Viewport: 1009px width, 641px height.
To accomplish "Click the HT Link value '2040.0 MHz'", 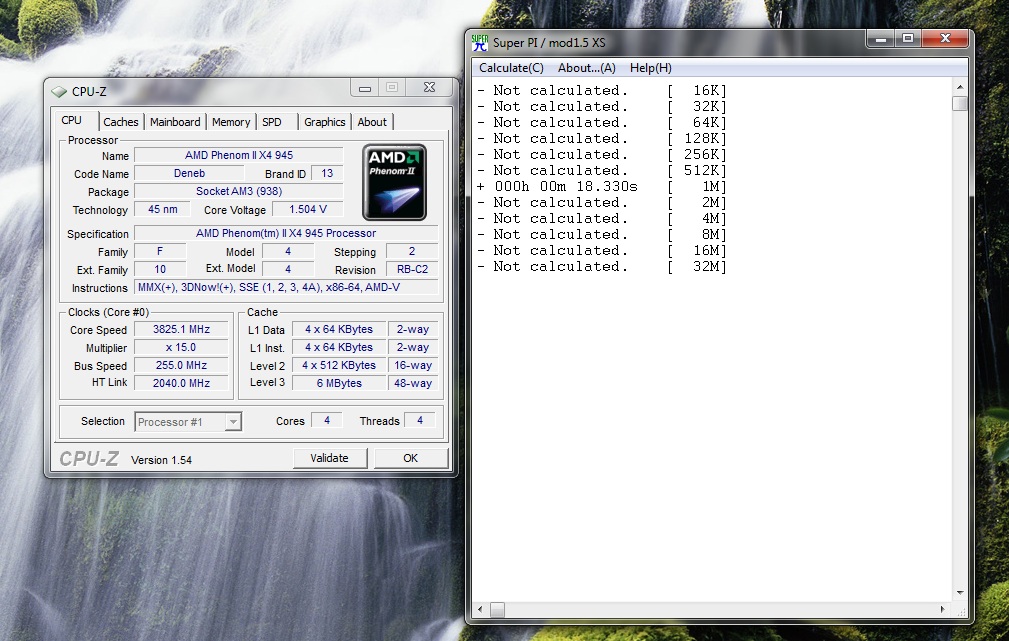I will (x=181, y=383).
